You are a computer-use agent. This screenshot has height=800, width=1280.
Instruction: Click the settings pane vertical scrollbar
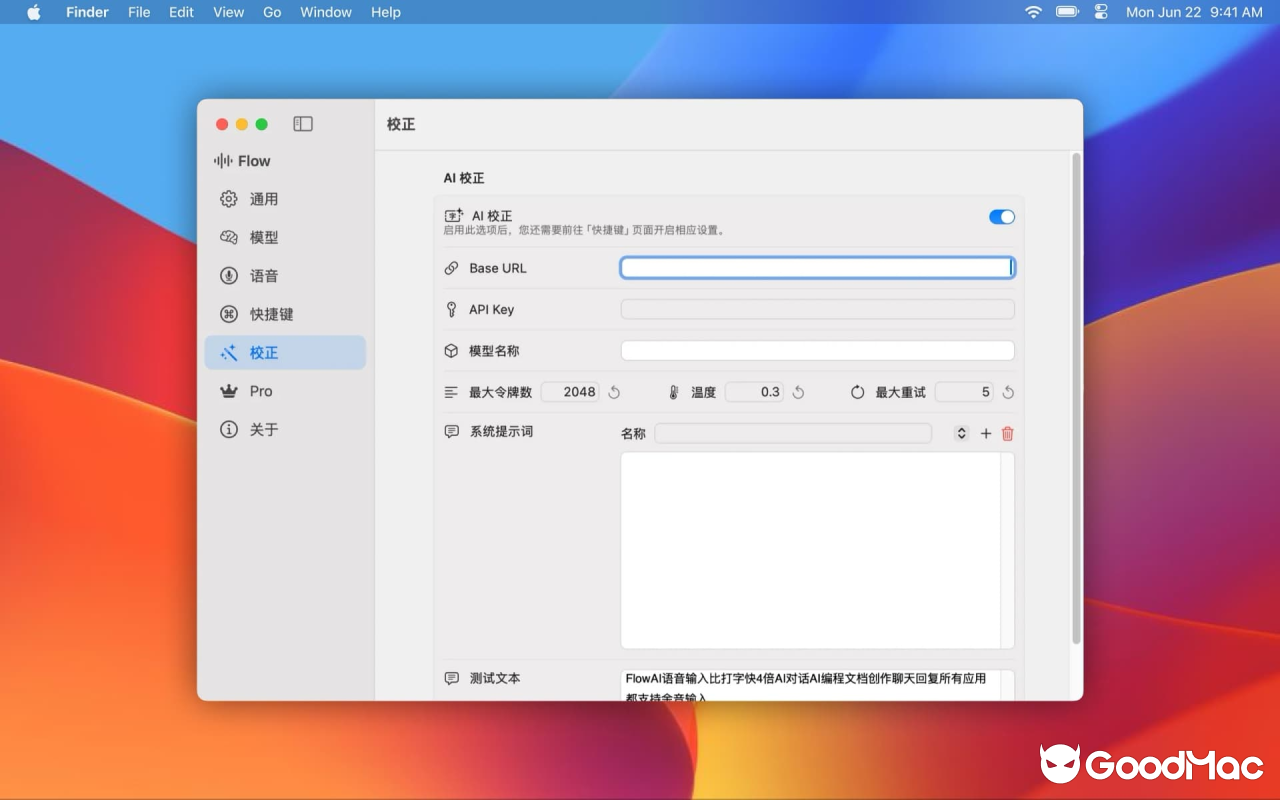point(1076,398)
